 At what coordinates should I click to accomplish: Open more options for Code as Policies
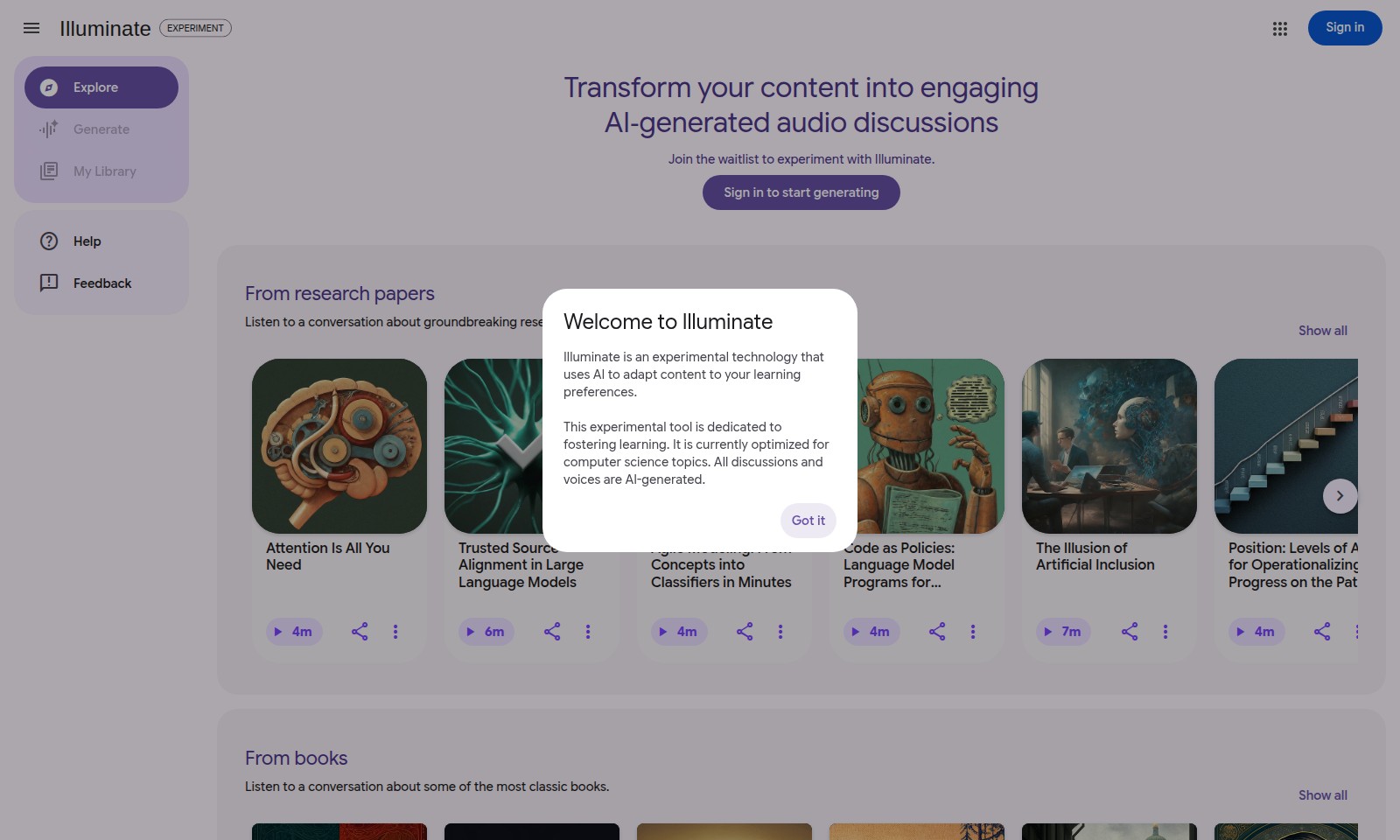click(973, 632)
